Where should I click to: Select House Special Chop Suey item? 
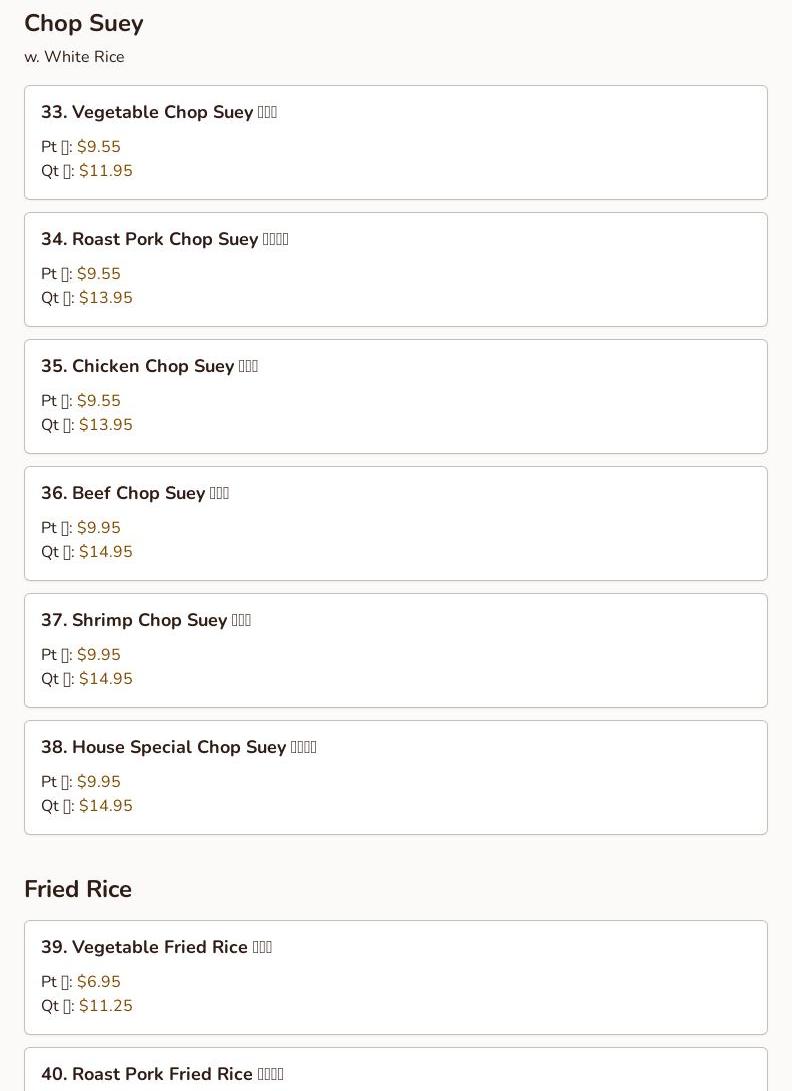tap(178, 747)
